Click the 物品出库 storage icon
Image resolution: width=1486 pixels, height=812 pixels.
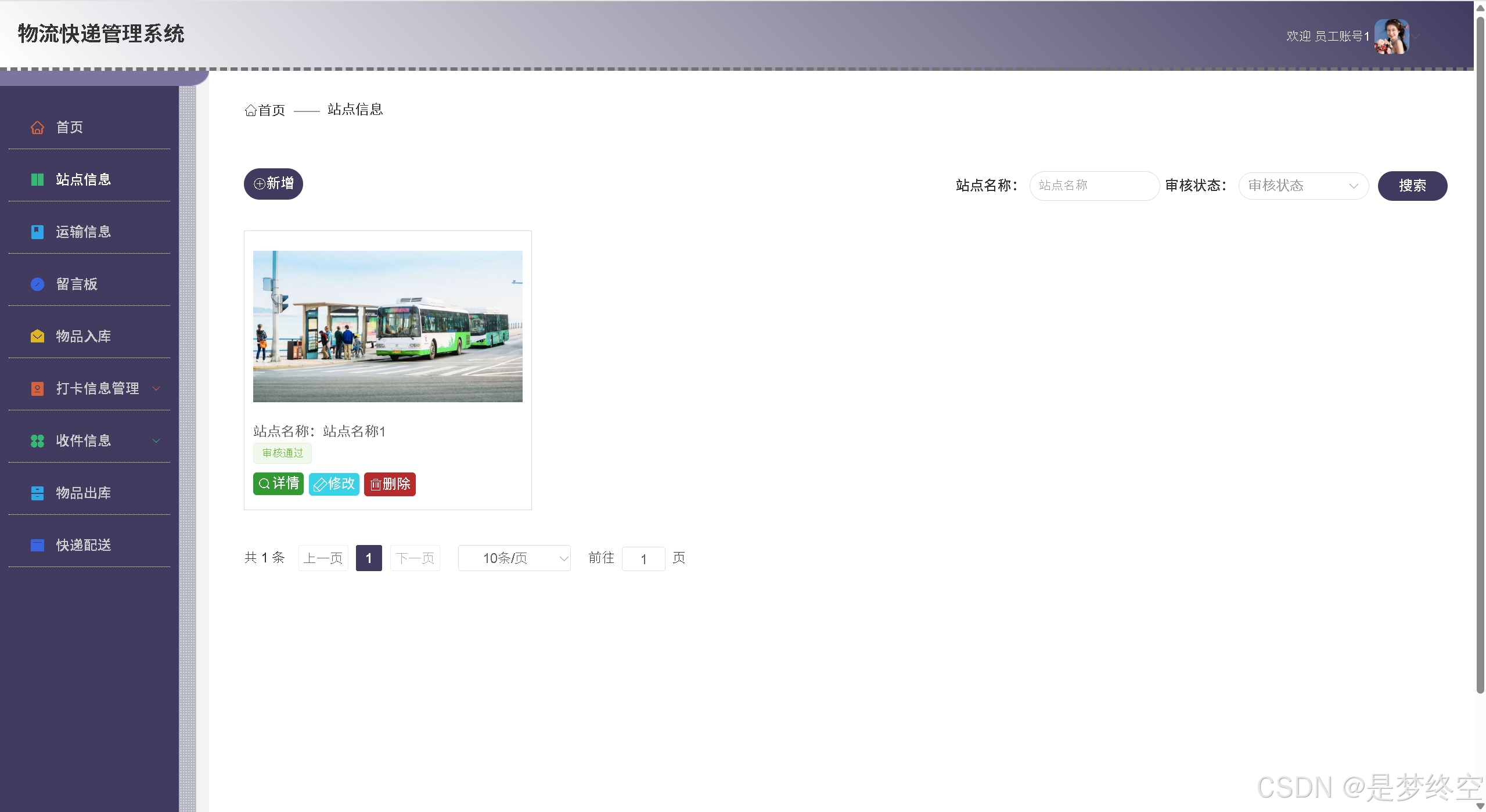[x=37, y=493]
